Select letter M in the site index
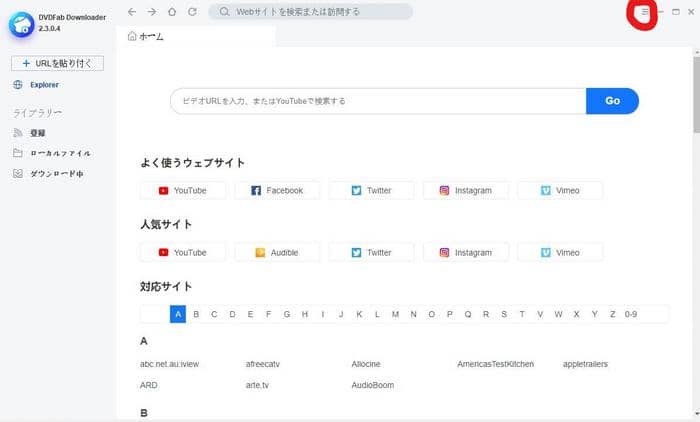Viewport: 700px width, 422px height. click(395, 314)
